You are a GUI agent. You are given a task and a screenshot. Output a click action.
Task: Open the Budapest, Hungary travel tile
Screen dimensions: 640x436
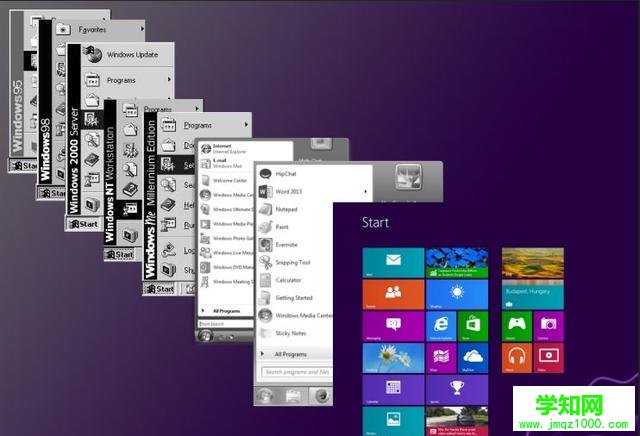click(533, 294)
